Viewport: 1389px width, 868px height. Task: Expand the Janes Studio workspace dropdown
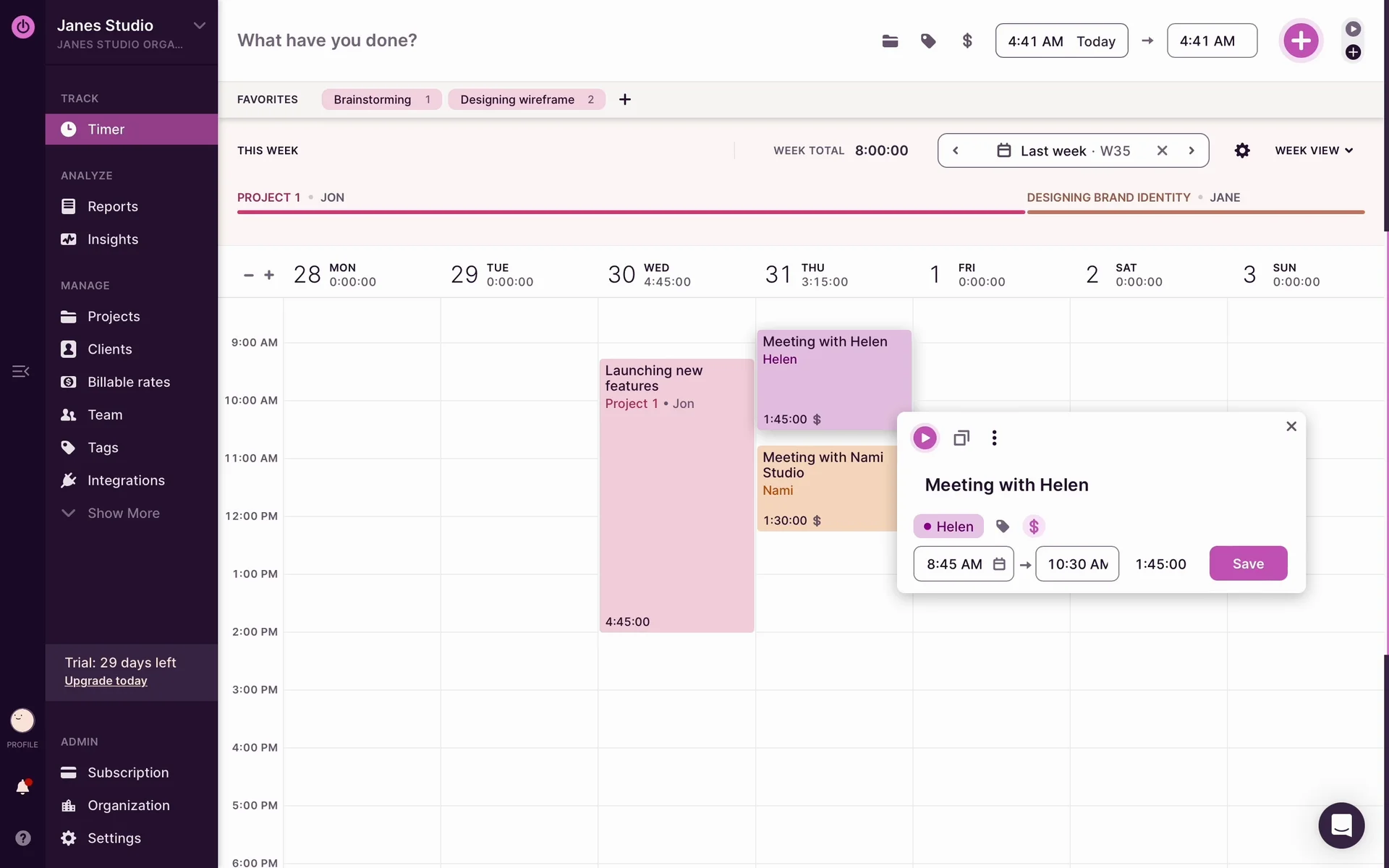coord(200,25)
